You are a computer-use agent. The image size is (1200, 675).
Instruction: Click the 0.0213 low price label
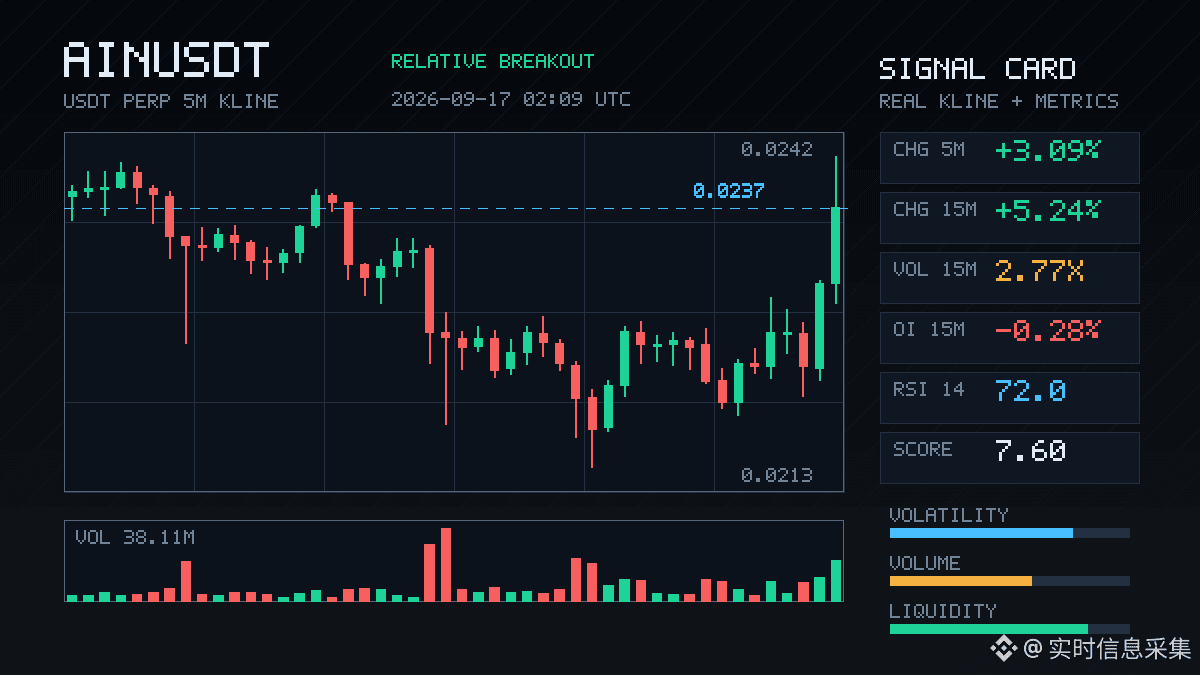tap(776, 475)
